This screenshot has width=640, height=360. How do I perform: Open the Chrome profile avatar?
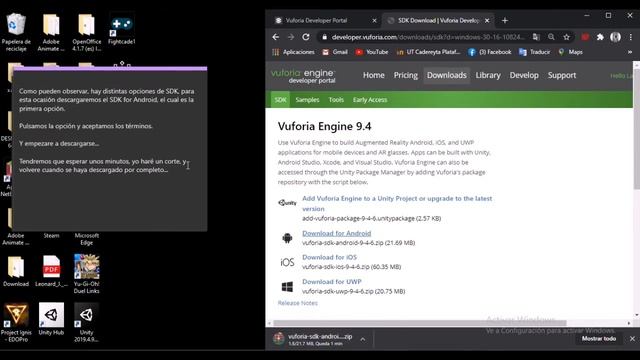615,37
